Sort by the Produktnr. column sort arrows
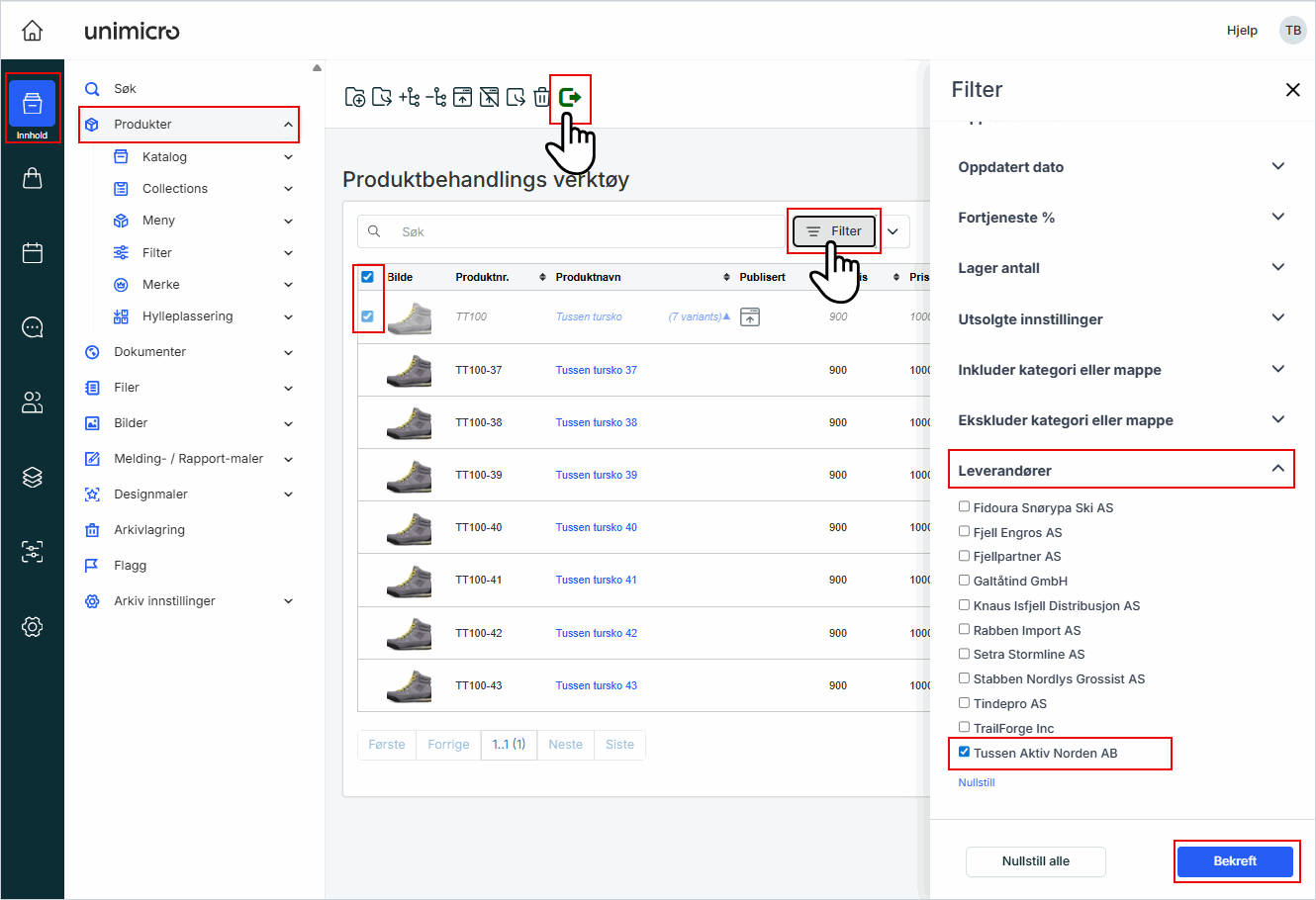Image resolution: width=1316 pixels, height=900 pixels. [542, 277]
